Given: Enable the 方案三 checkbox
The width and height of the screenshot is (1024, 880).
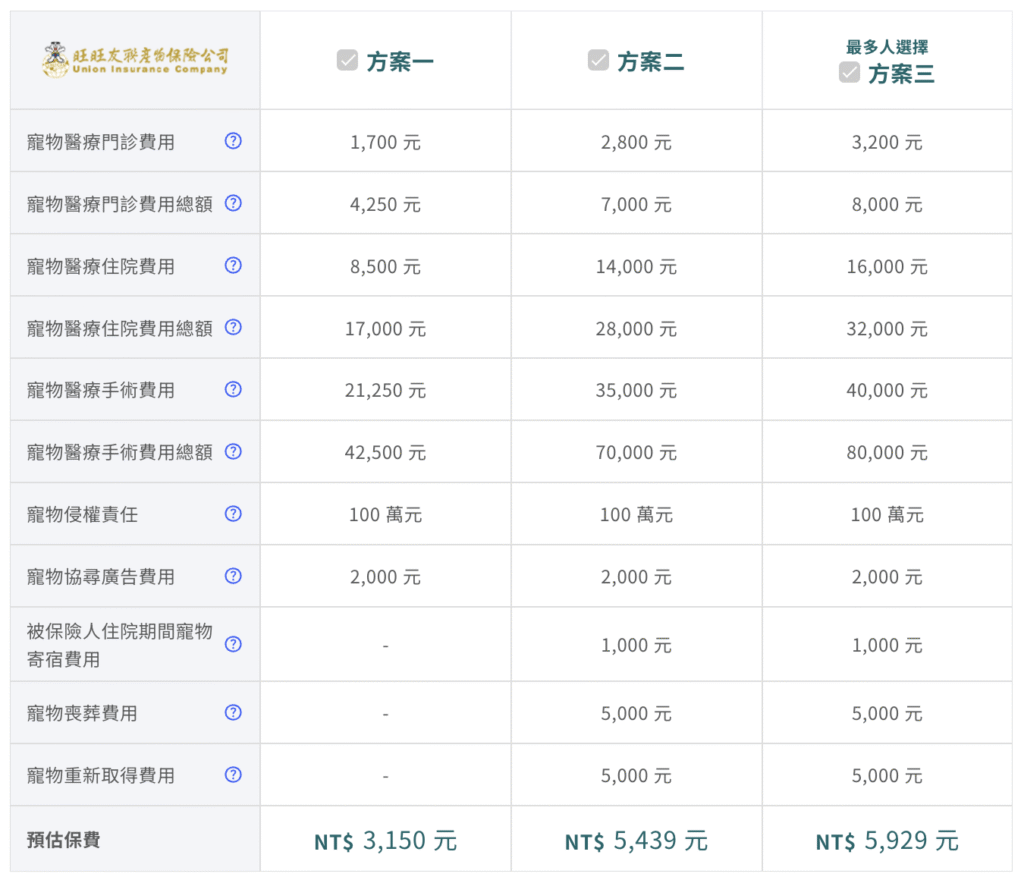Looking at the screenshot, I should [849, 72].
